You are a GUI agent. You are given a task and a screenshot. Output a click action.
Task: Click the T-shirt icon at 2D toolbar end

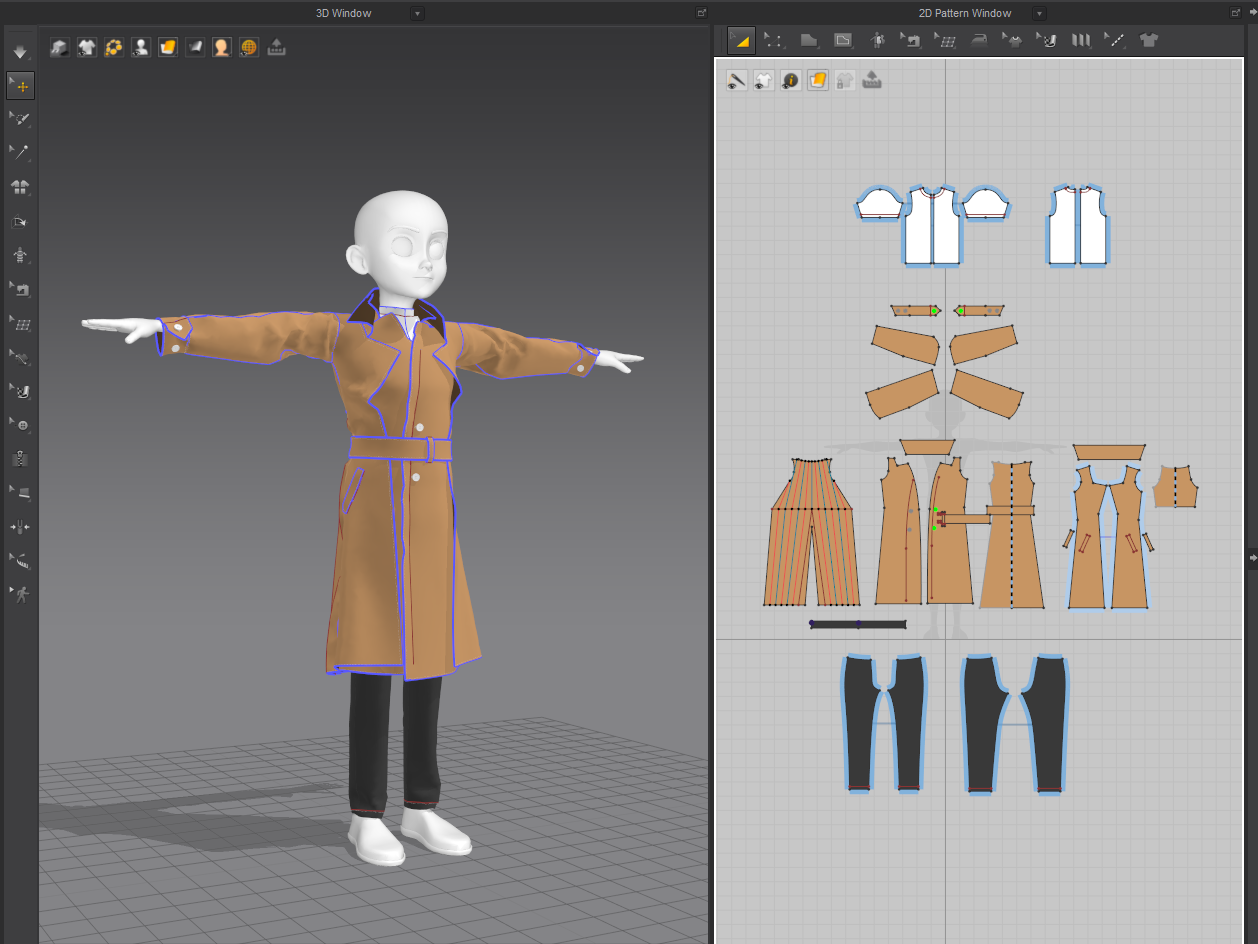[x=1149, y=40]
